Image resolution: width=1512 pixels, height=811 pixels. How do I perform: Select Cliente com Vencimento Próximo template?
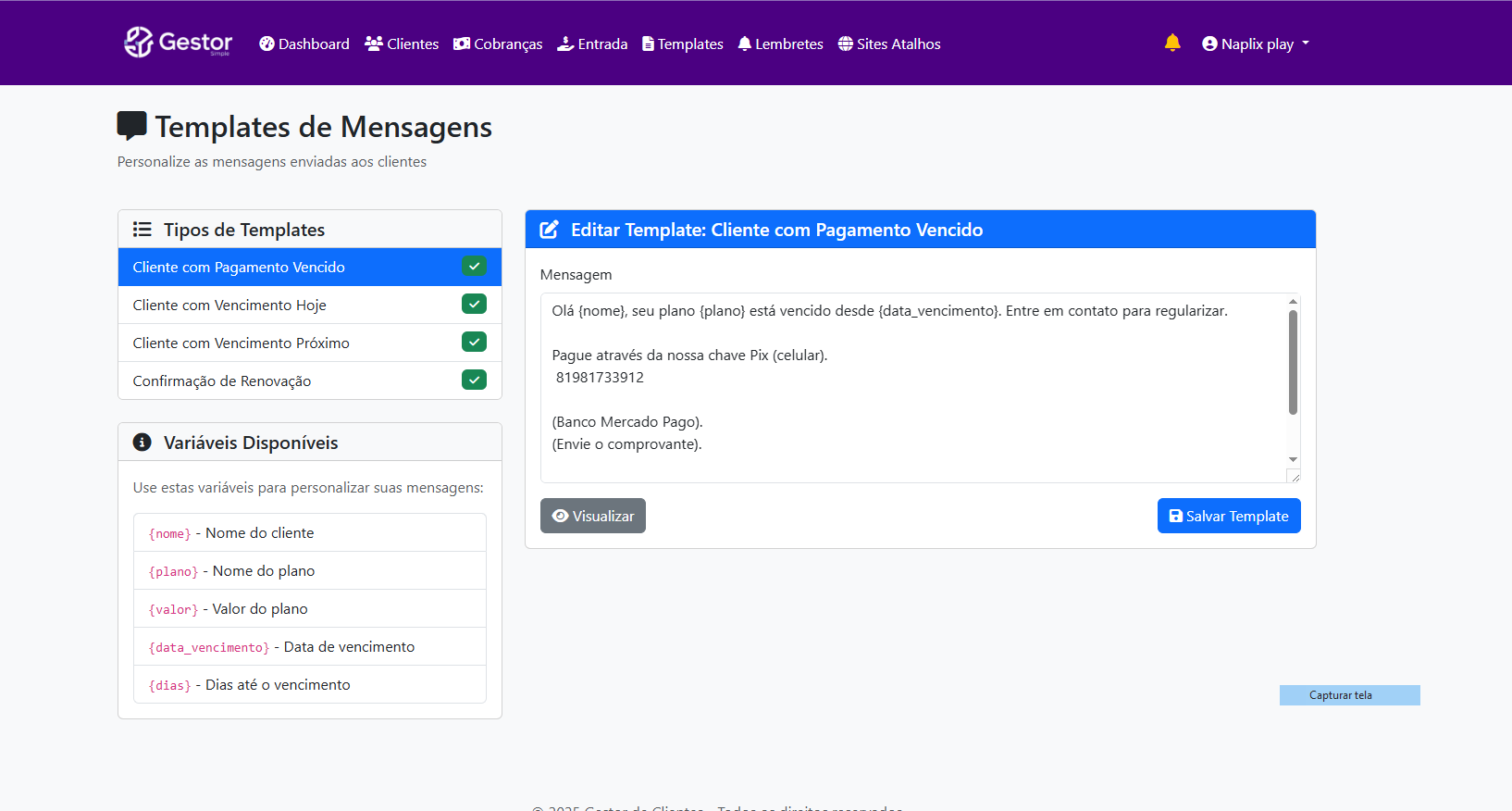coord(242,343)
